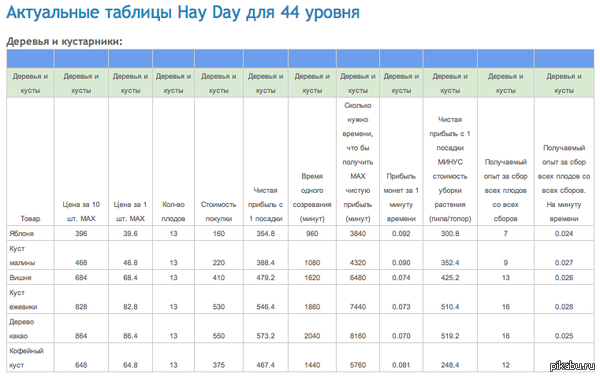Image resolution: width=600 pixels, height=377 pixels.
Task: Click the 6480 cell in Вишня row
Action: pos(358,277)
